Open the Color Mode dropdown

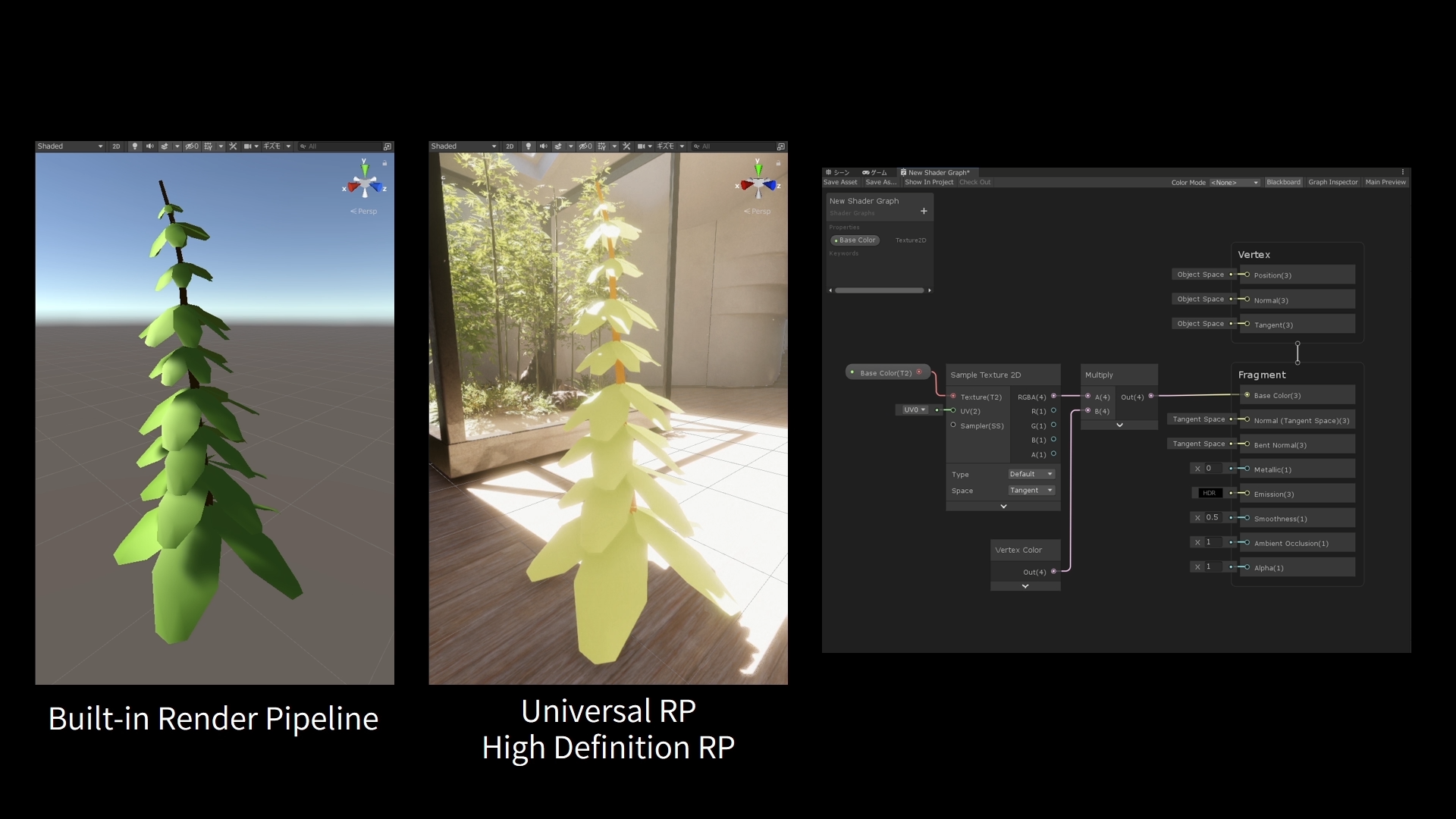coord(1235,183)
